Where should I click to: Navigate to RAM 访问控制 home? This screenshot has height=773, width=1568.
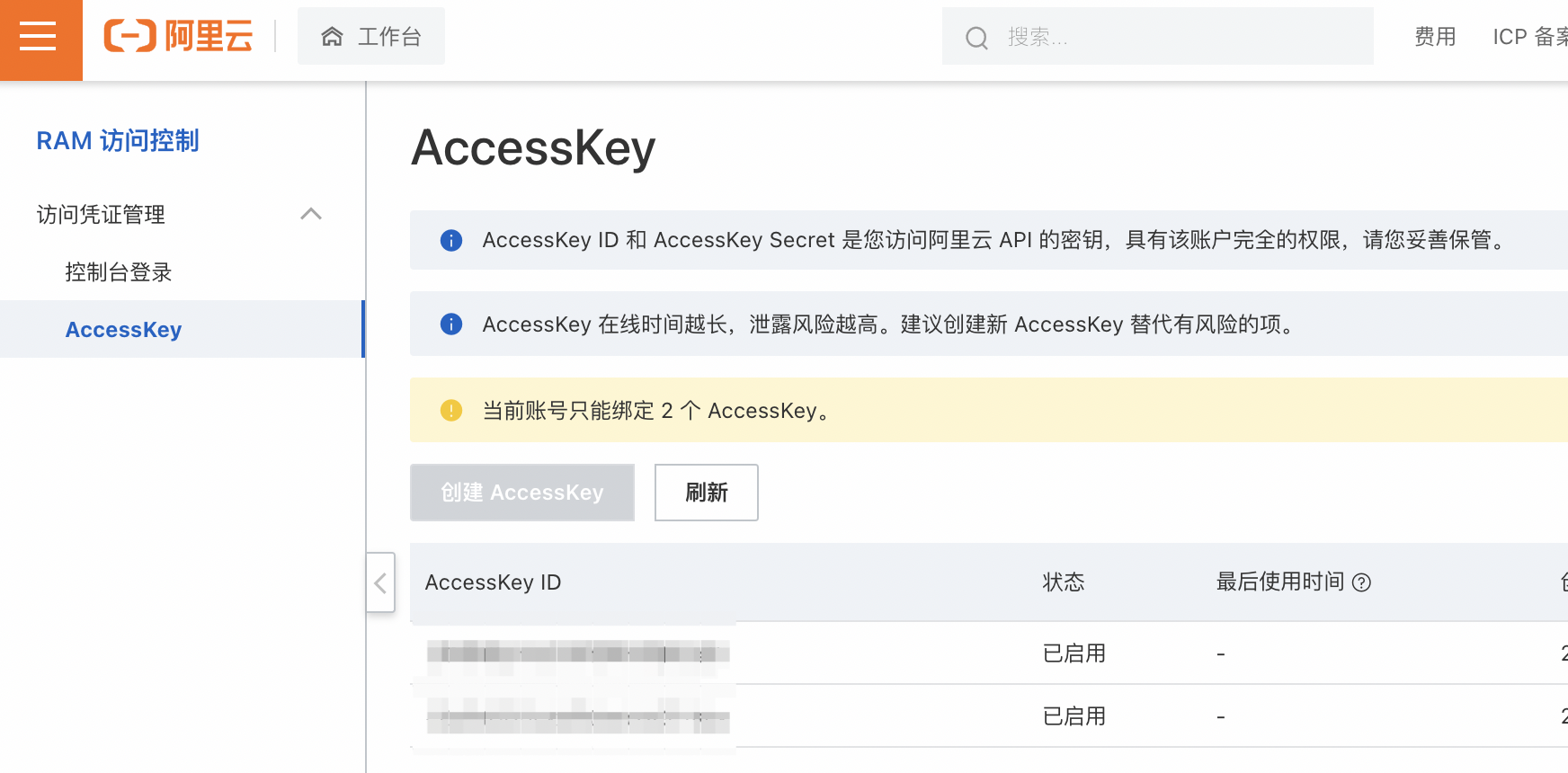pos(118,140)
